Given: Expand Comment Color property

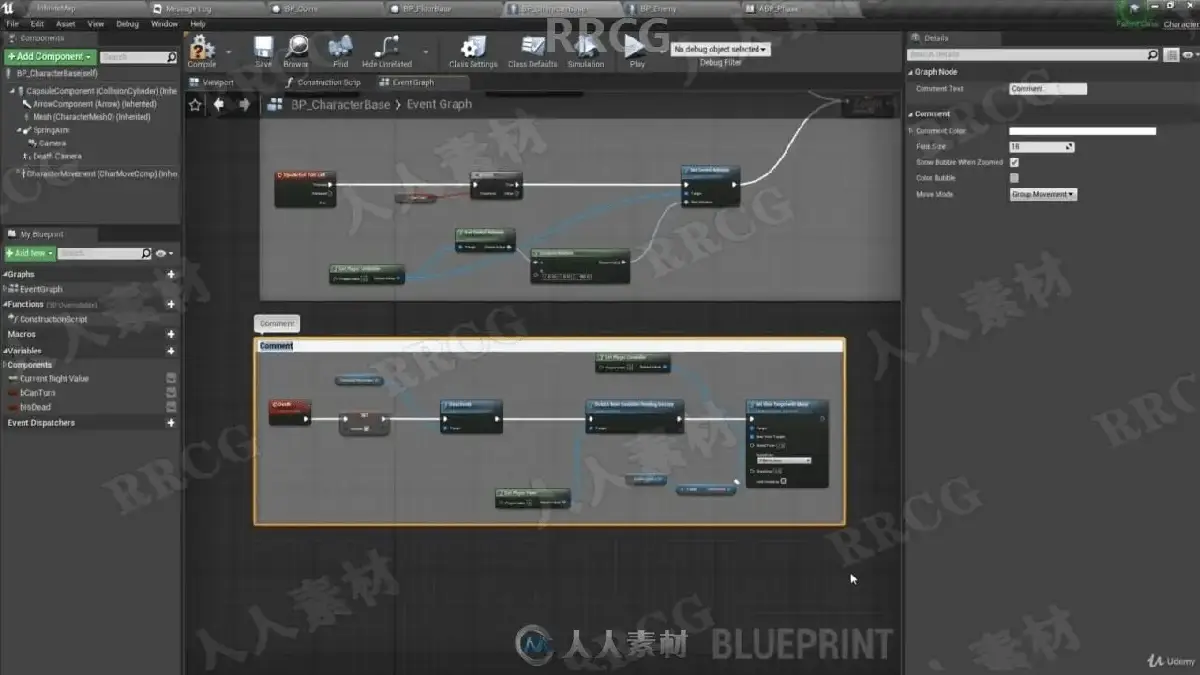Looking at the screenshot, I should (x=911, y=131).
